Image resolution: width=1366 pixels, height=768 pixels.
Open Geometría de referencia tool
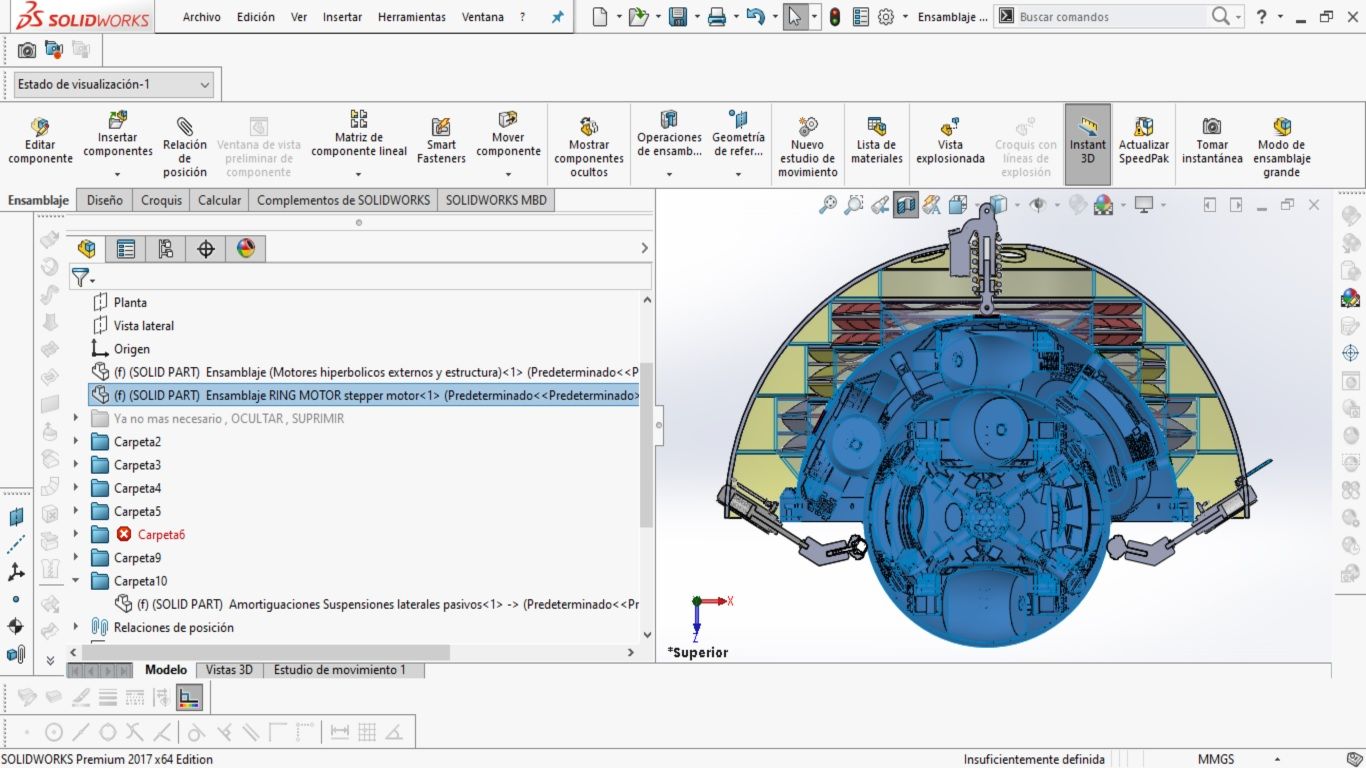pos(738,134)
